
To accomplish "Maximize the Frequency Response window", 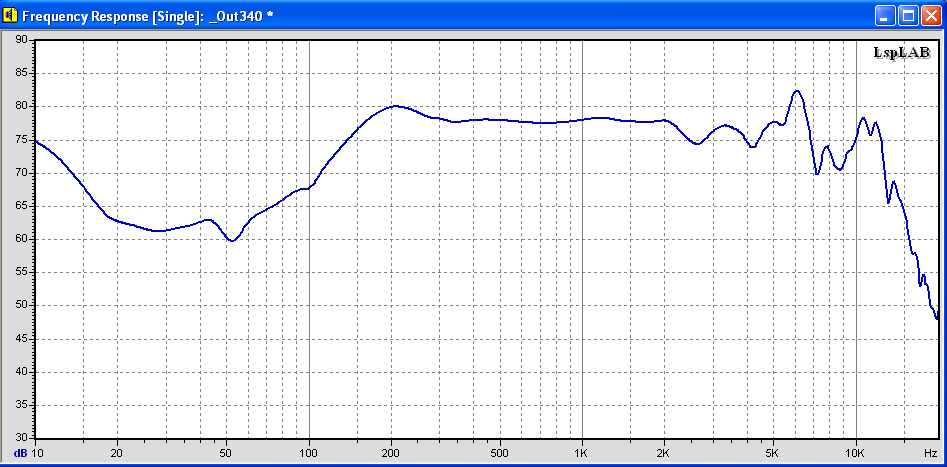I will pyautogui.click(x=908, y=16).
